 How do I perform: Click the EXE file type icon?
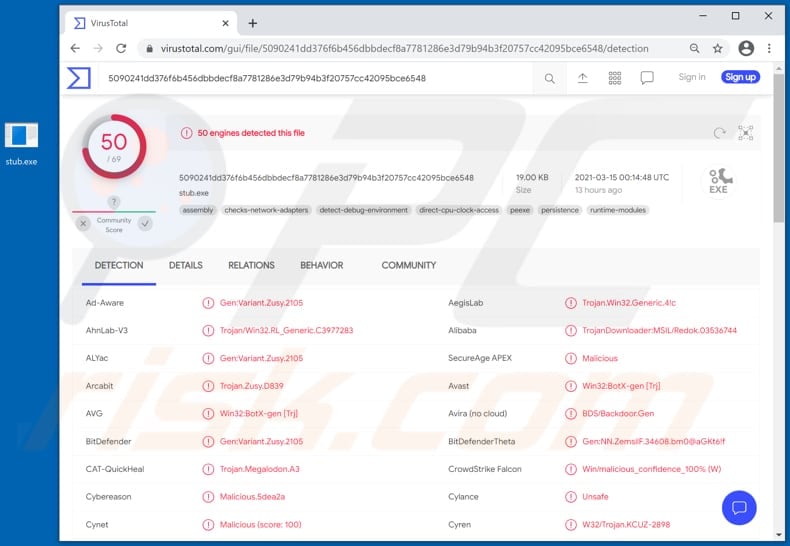(719, 181)
